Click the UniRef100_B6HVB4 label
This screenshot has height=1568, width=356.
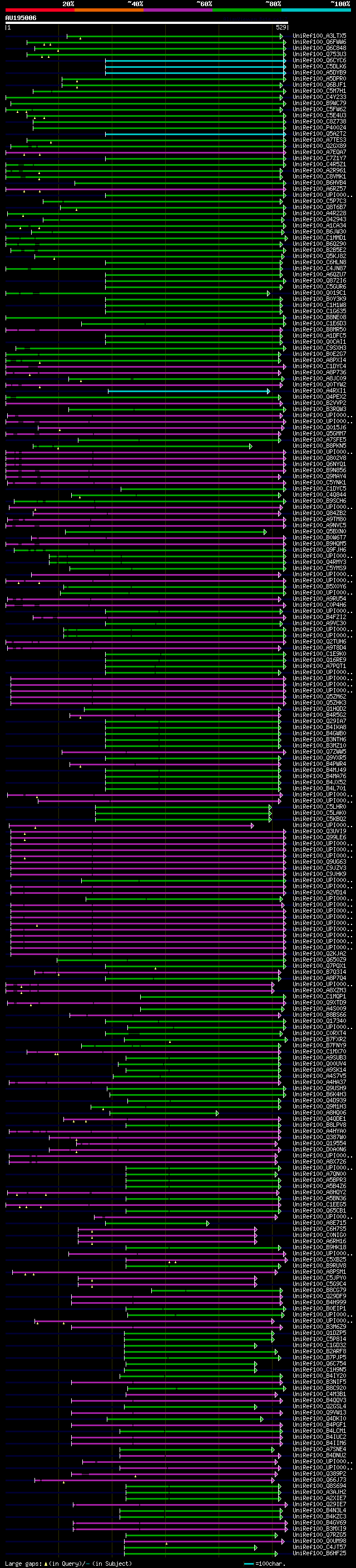319,183
